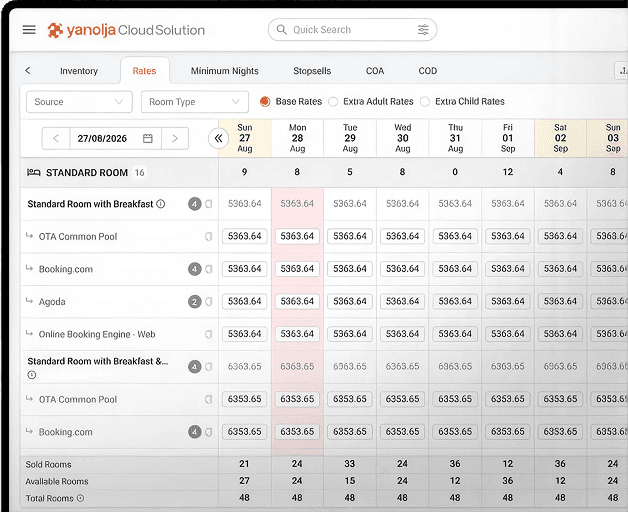
Task: Click availability 12 for Fri 01 Sep
Action: coord(508,172)
